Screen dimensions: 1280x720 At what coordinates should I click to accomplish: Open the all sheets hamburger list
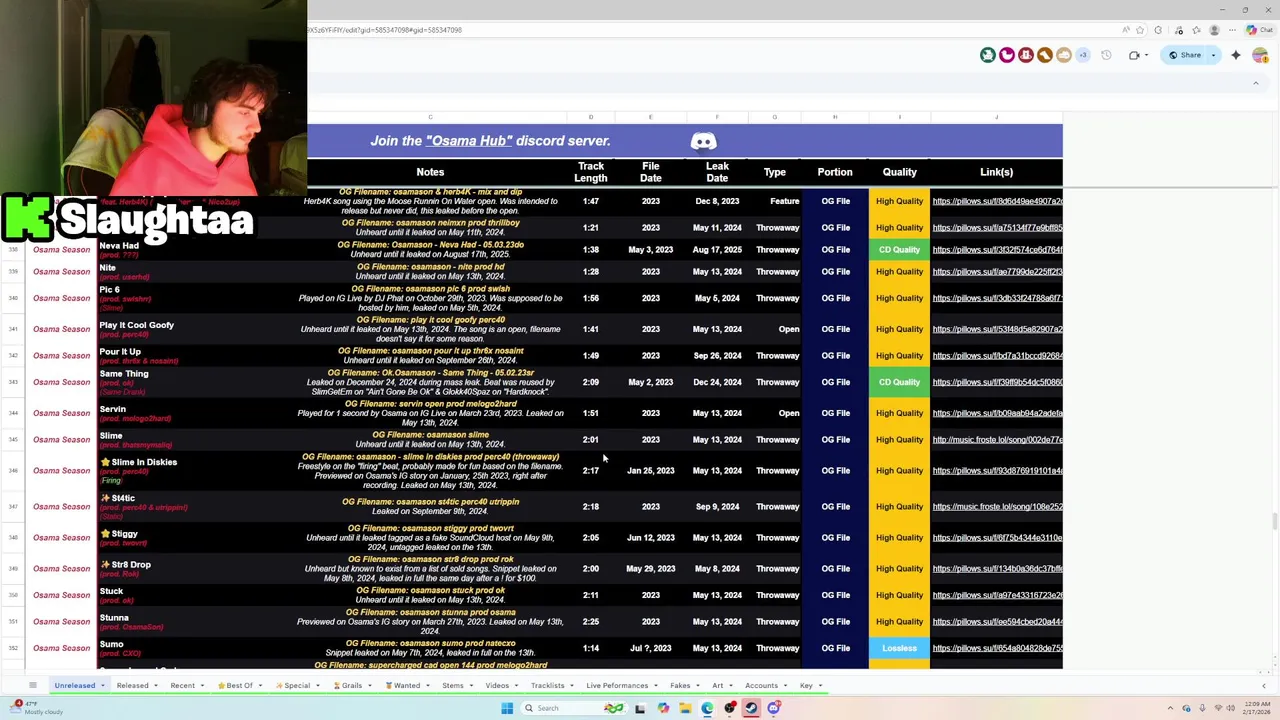[33, 685]
